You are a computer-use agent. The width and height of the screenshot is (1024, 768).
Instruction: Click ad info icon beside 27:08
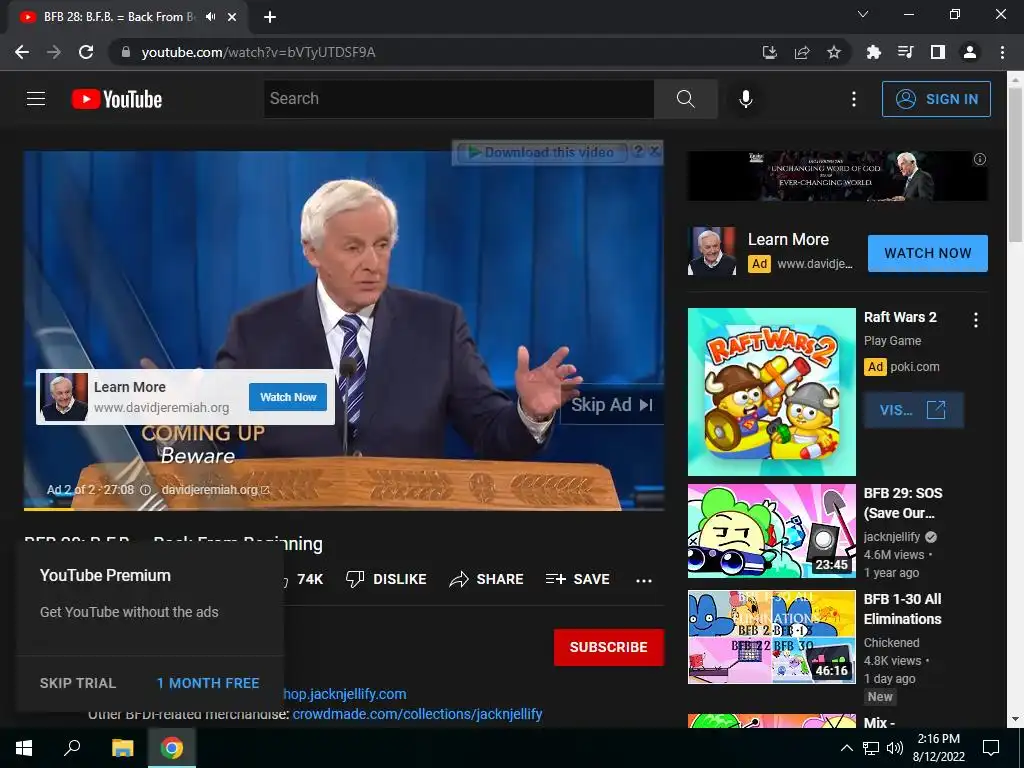click(146, 490)
